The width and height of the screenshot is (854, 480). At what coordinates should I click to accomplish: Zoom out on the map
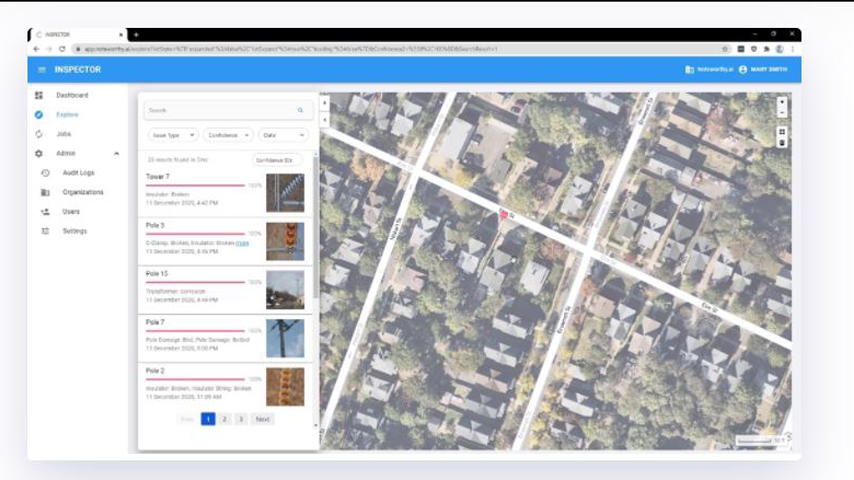[782, 113]
